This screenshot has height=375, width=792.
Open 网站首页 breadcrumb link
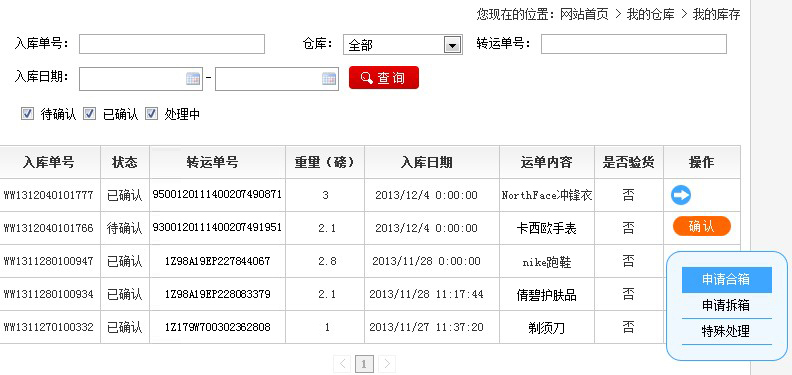(x=584, y=15)
